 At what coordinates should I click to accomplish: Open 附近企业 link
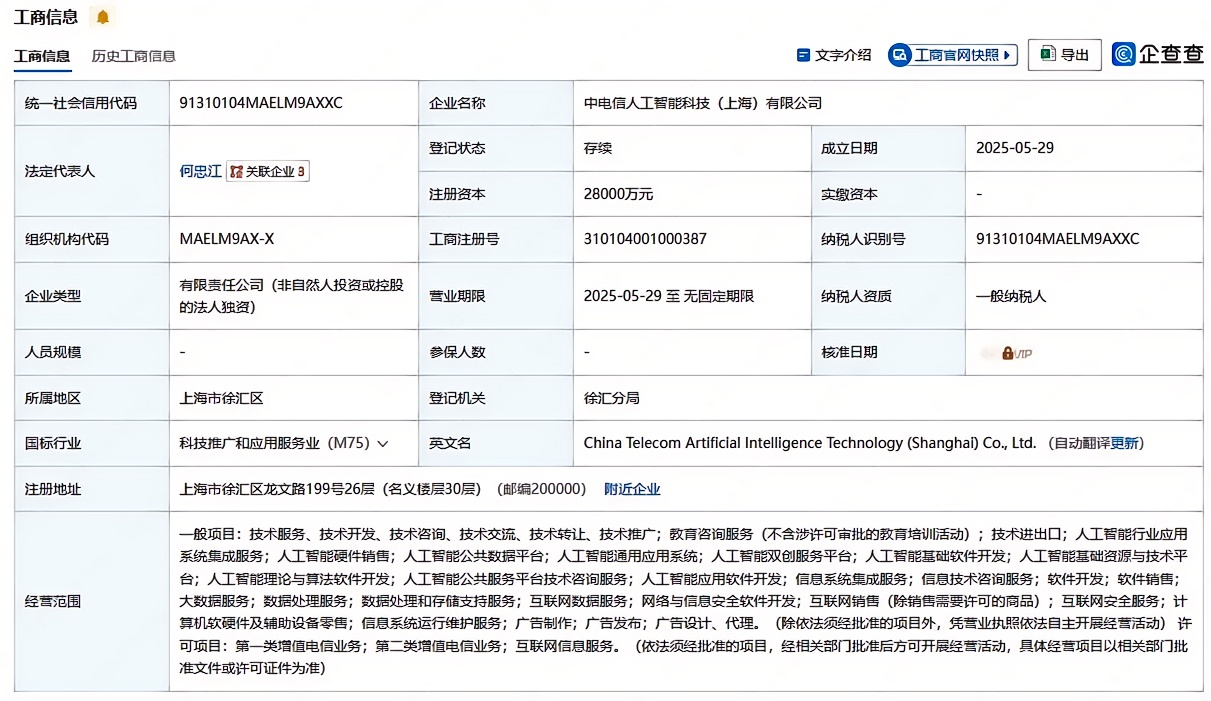pos(632,489)
